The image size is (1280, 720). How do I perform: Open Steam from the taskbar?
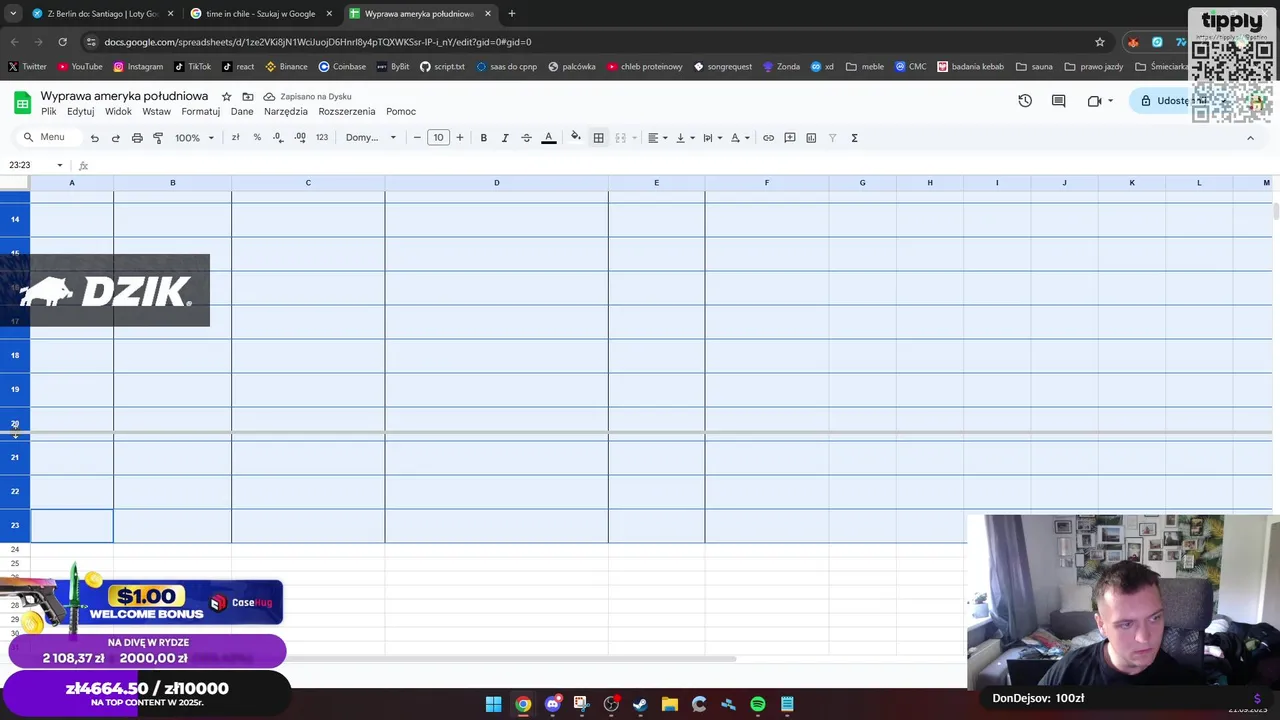(x=640, y=704)
